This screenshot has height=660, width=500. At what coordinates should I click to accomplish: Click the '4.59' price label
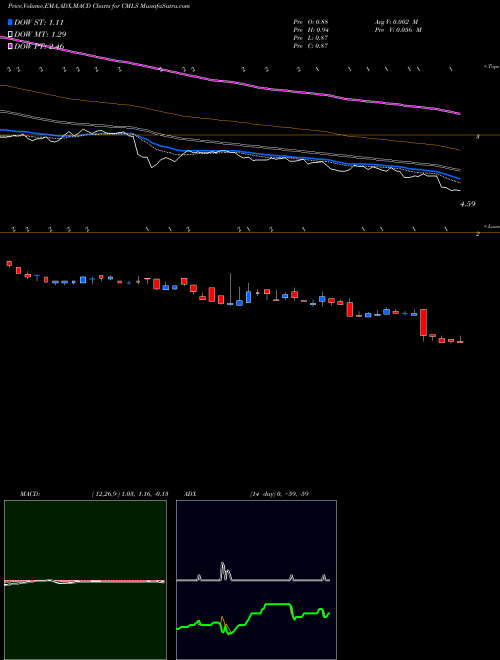point(468,204)
